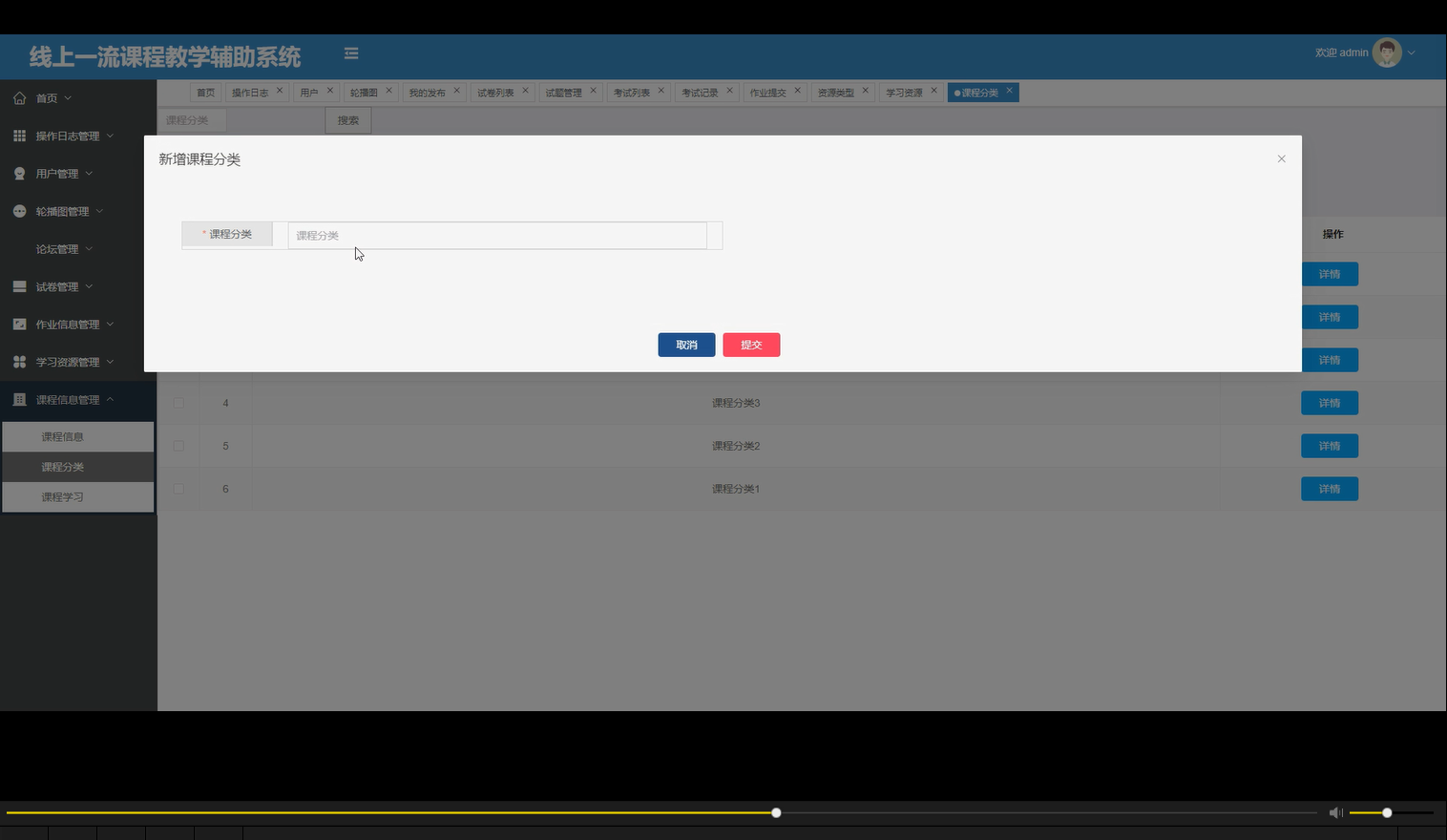Mute the video via the speaker icon
This screenshot has width=1447, height=840.
coord(1336,812)
